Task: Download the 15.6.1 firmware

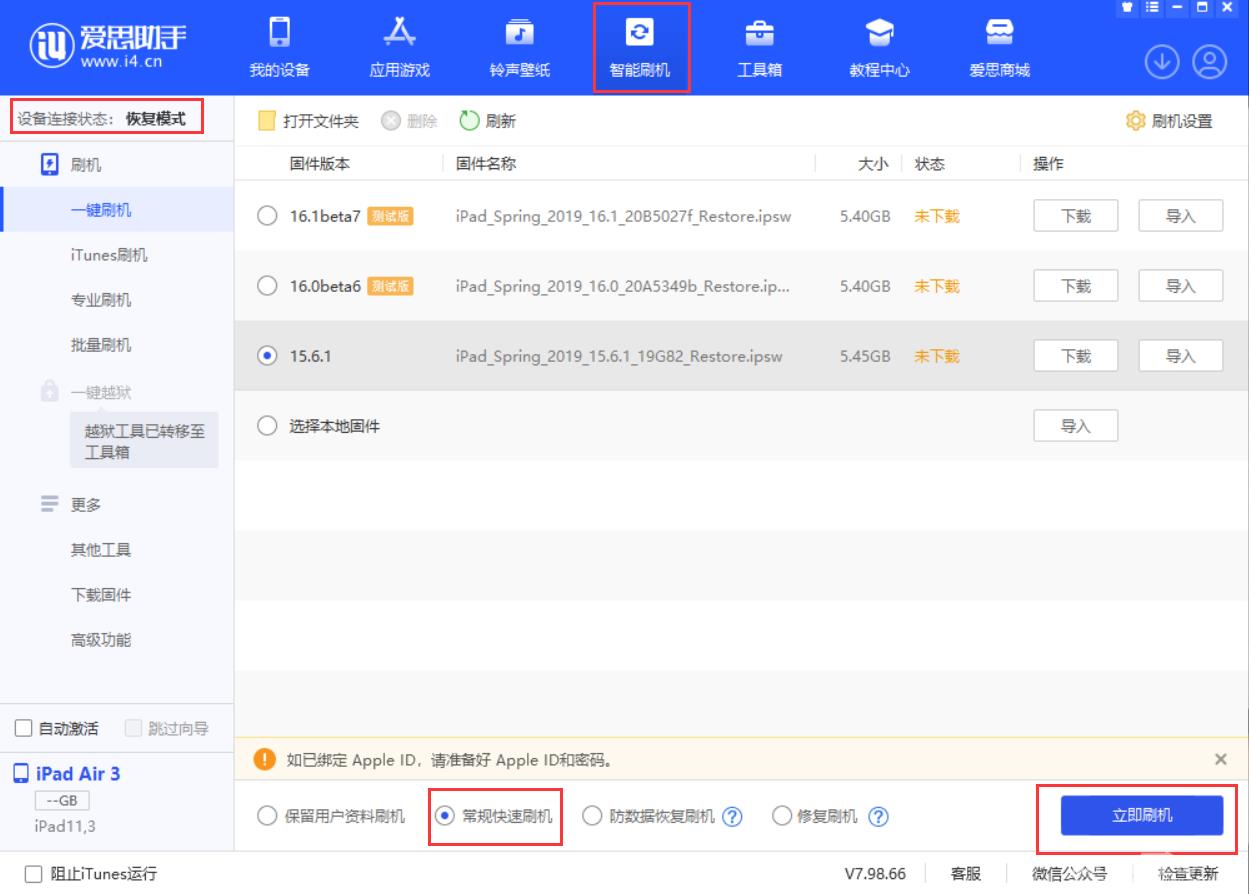Action: 1075,356
